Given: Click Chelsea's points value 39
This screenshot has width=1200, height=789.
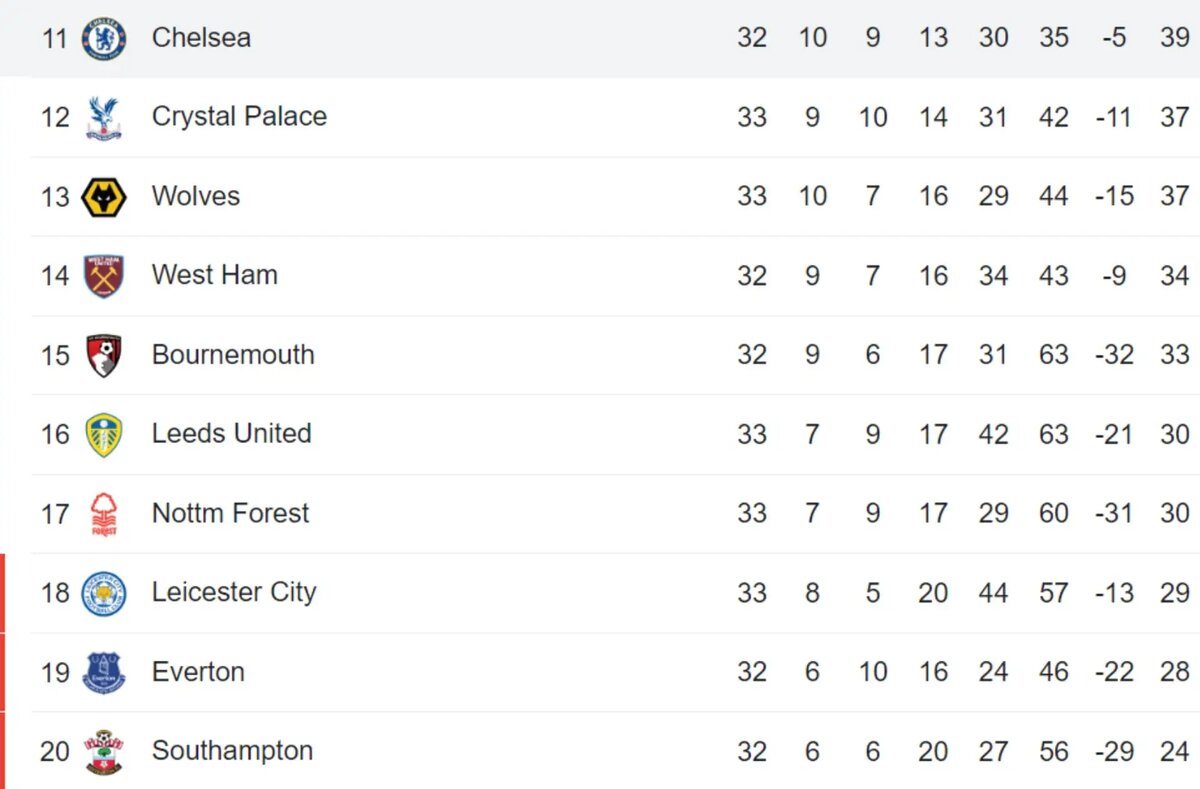Looking at the screenshot, I should (1174, 38).
